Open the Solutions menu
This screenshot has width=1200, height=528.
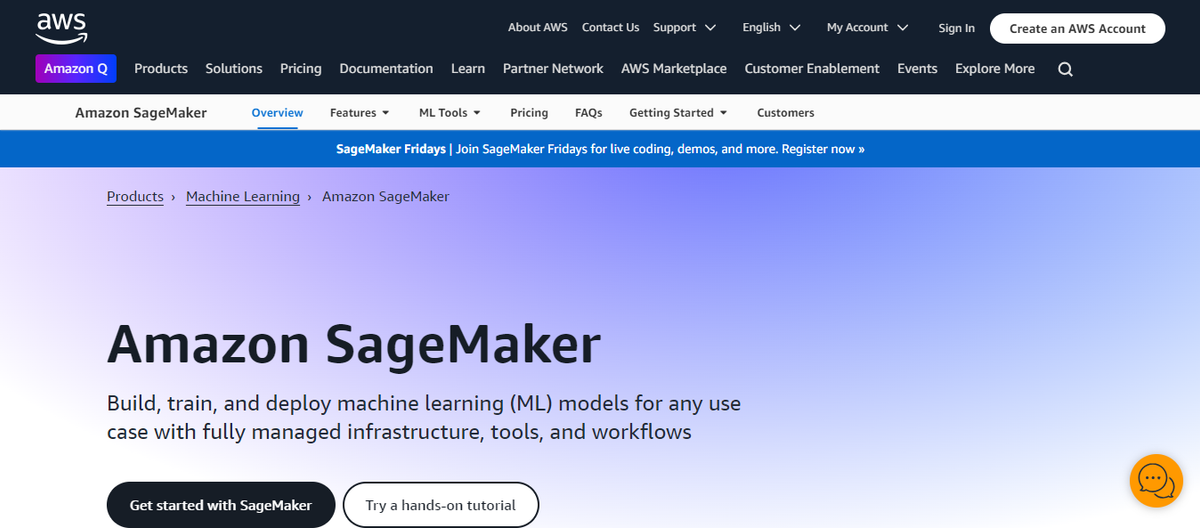click(x=234, y=69)
